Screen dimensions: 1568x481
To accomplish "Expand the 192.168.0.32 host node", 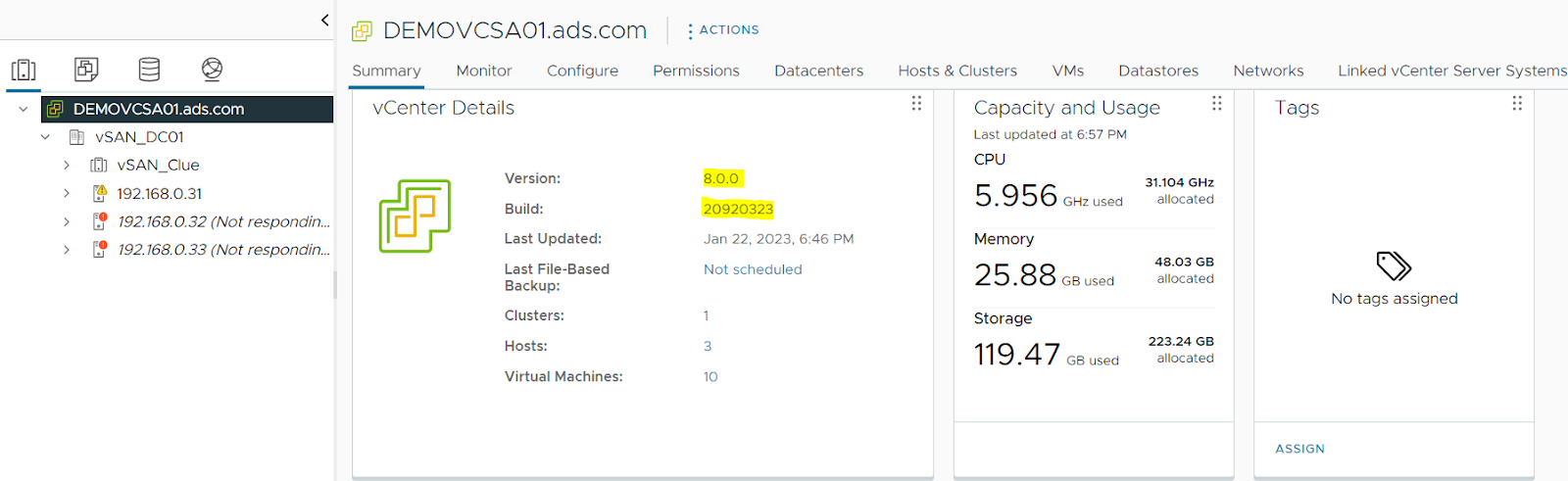I will pos(67,221).
